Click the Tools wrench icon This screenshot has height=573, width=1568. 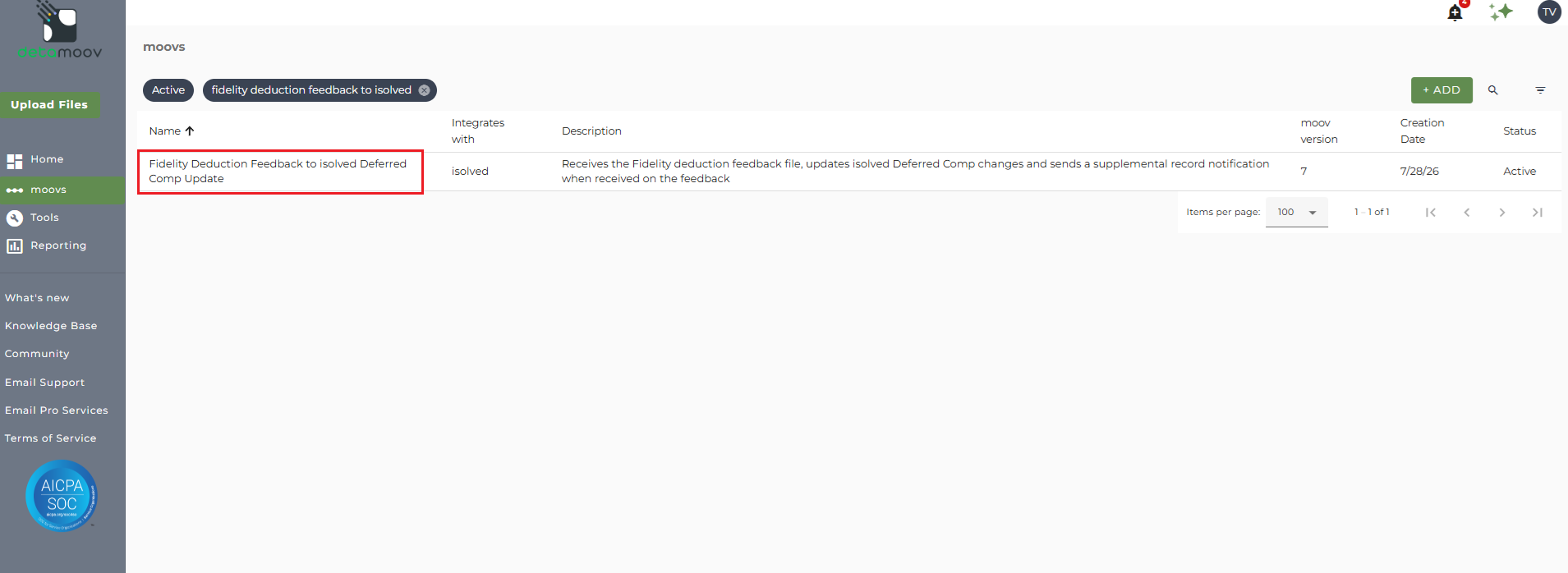15,218
